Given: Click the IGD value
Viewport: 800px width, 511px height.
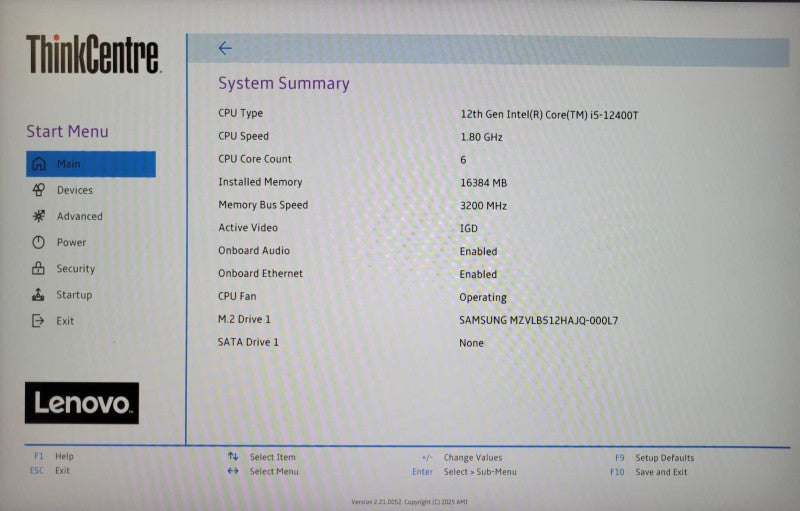Looking at the screenshot, I should coord(469,228).
